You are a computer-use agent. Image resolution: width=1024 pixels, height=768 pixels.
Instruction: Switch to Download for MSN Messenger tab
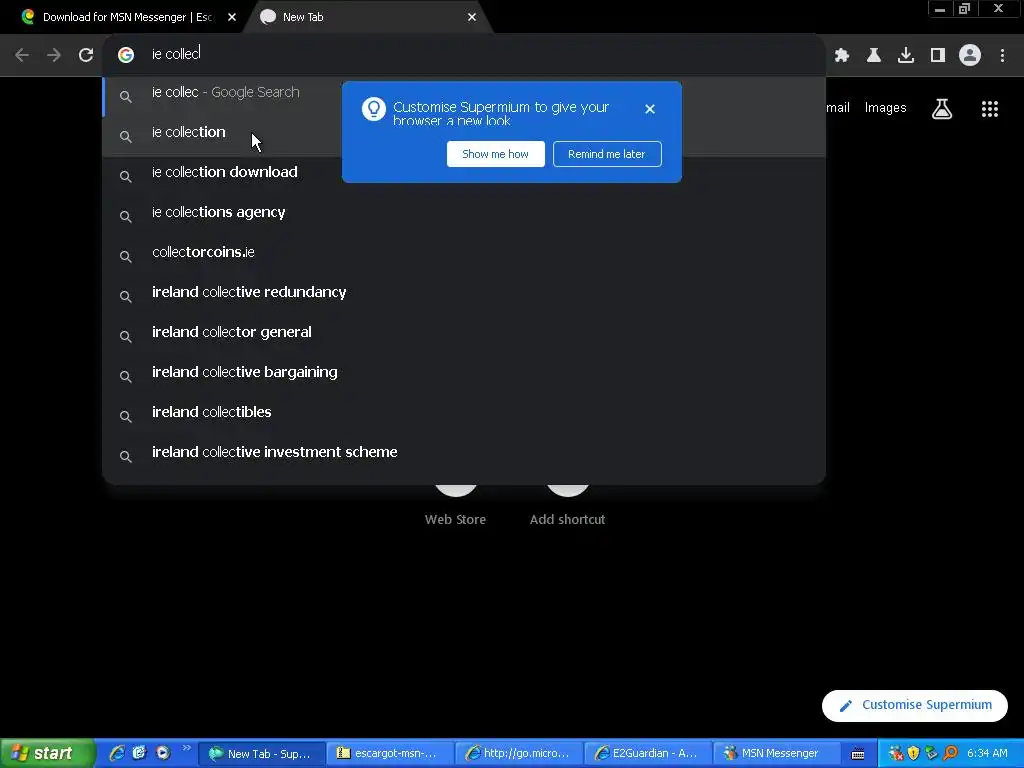click(122, 17)
